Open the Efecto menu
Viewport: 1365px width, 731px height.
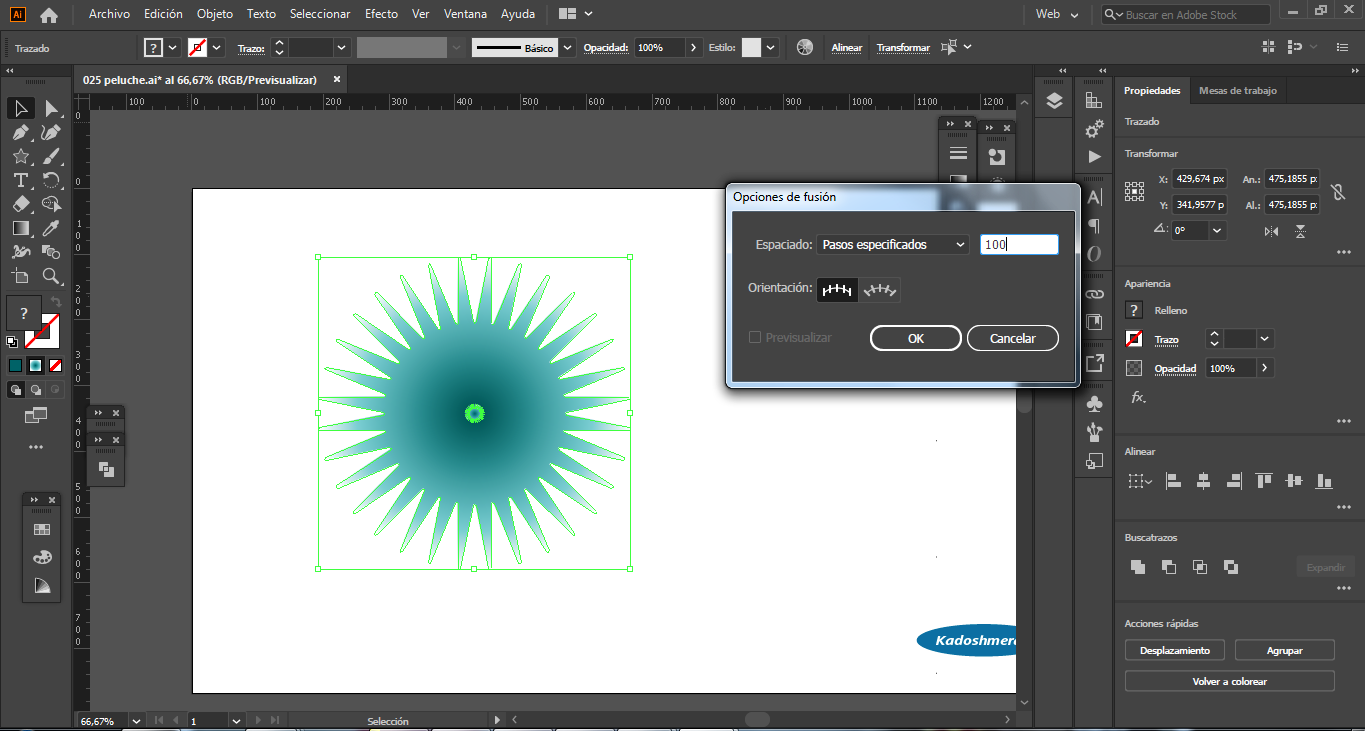pyautogui.click(x=381, y=14)
